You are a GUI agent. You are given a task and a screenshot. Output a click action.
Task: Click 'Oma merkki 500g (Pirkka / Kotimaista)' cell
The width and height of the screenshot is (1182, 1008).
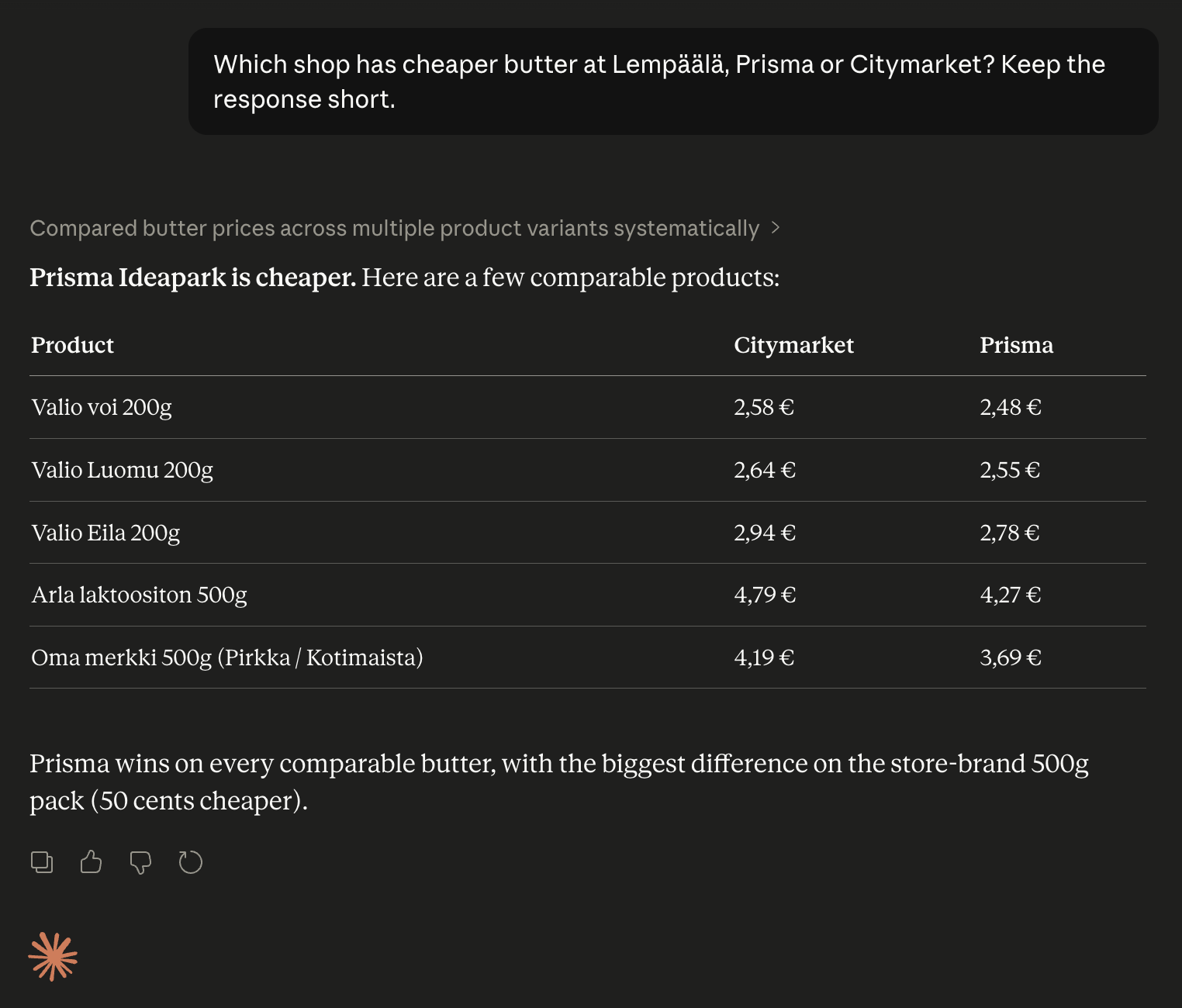[x=227, y=658]
